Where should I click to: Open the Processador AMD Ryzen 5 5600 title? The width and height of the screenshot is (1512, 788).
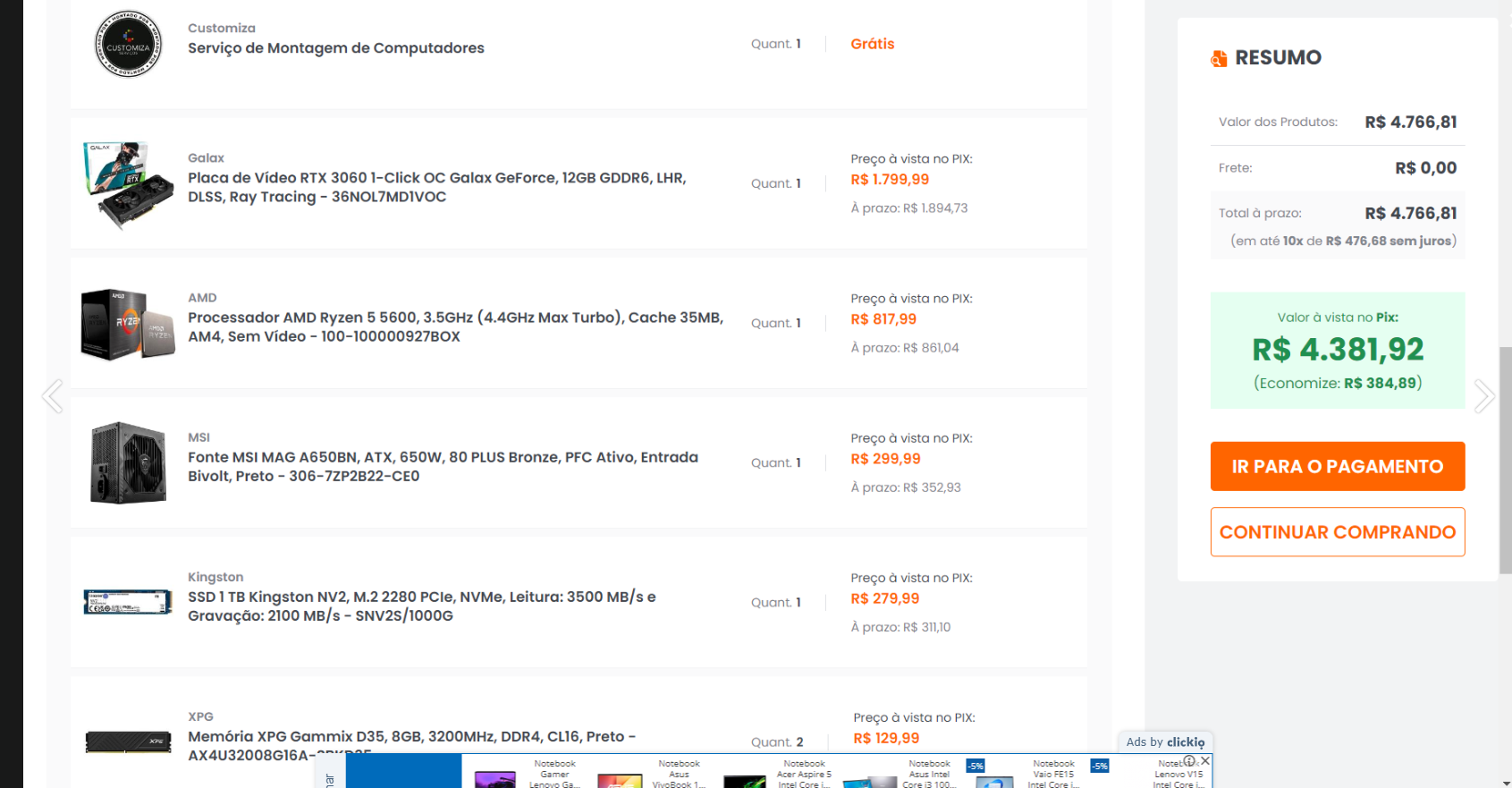(455, 326)
